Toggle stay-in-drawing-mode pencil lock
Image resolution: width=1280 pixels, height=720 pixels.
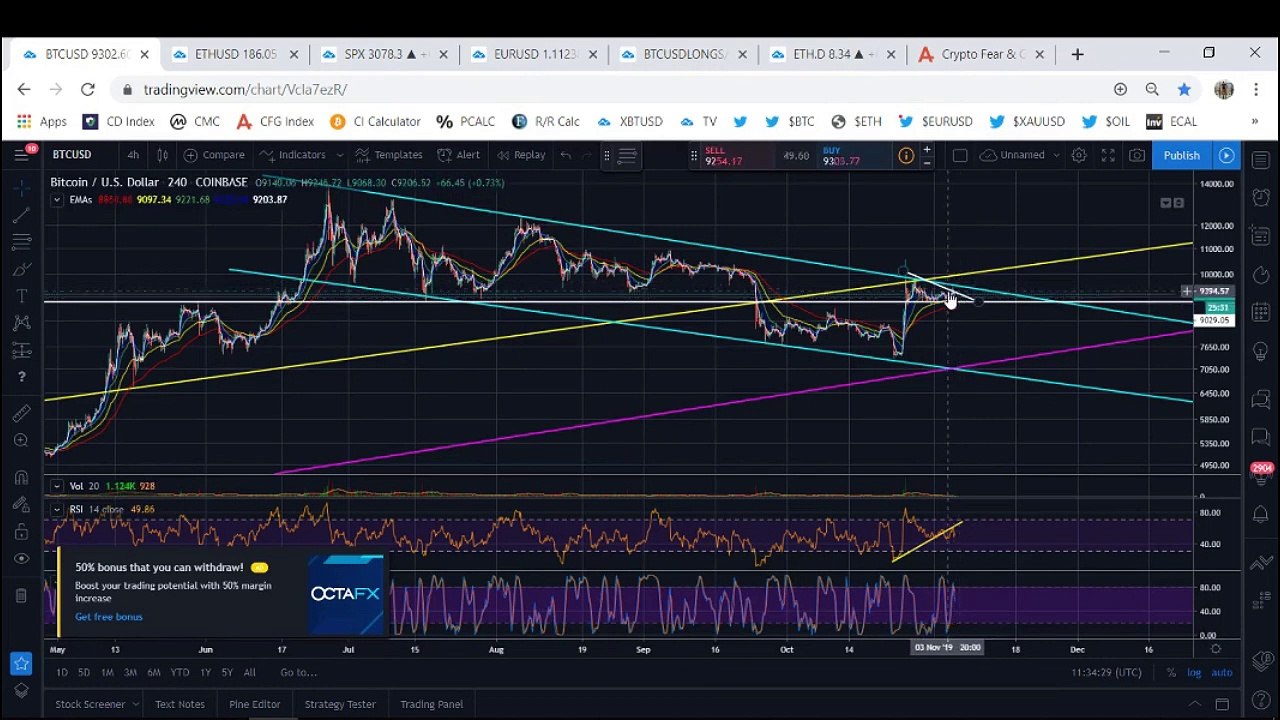coord(21,504)
